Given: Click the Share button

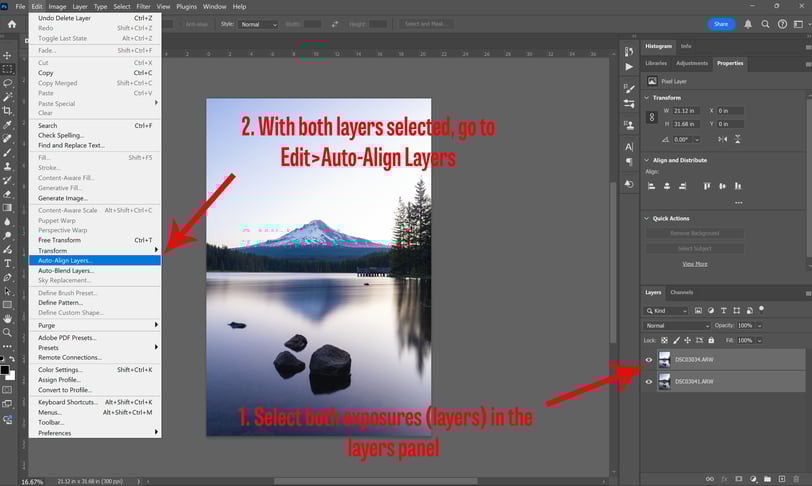Looking at the screenshot, I should [721, 24].
